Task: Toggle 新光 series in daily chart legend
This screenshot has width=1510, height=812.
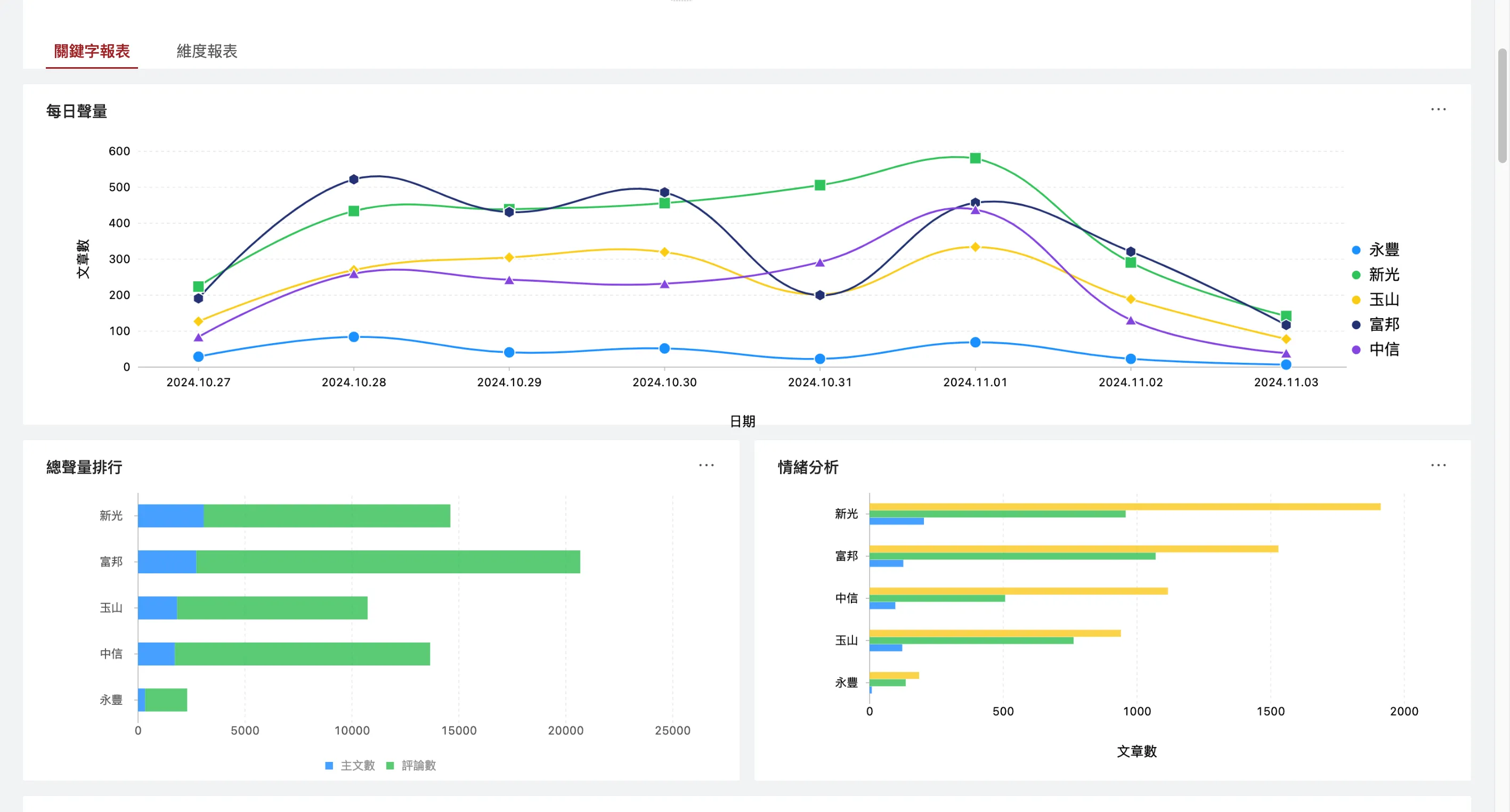Action: (x=1375, y=274)
